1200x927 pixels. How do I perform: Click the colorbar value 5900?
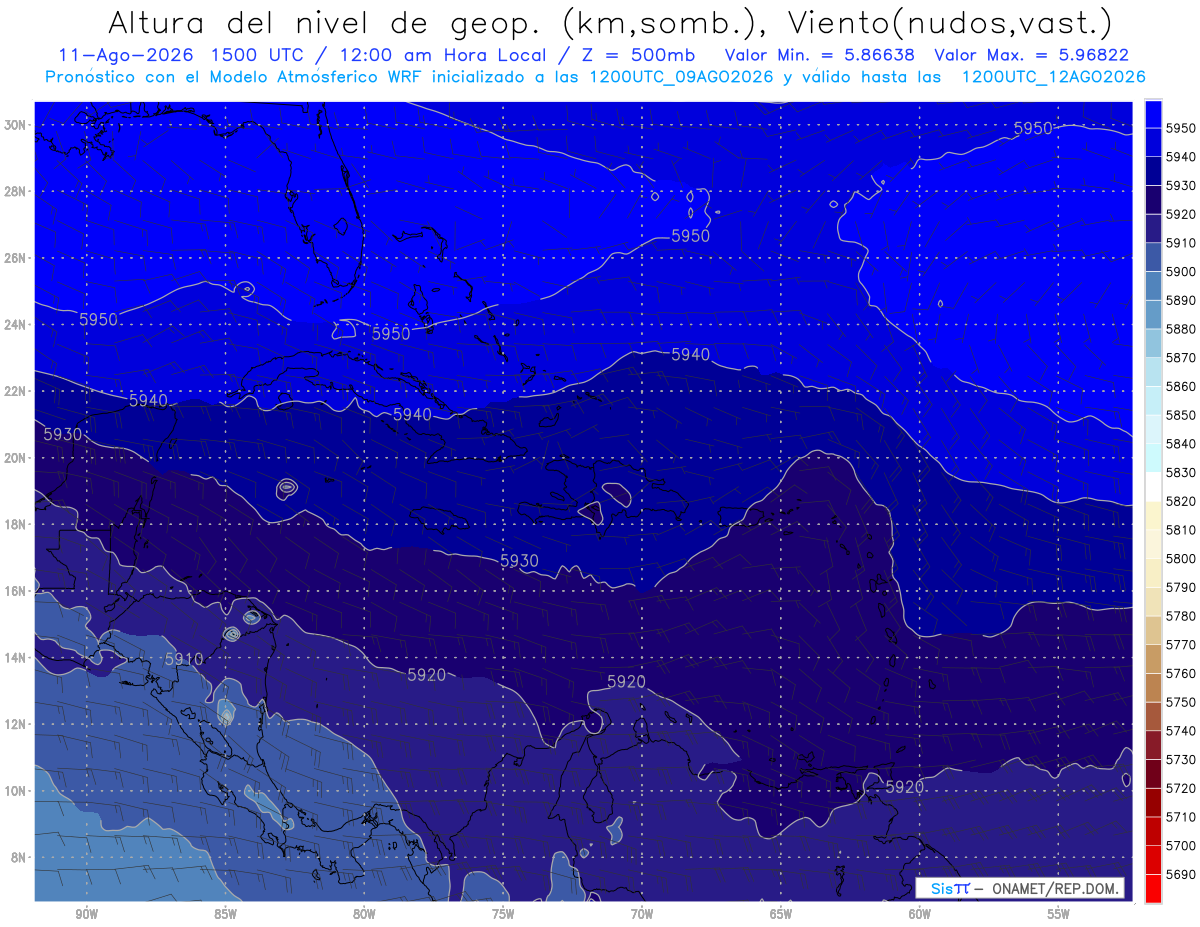click(x=1181, y=271)
